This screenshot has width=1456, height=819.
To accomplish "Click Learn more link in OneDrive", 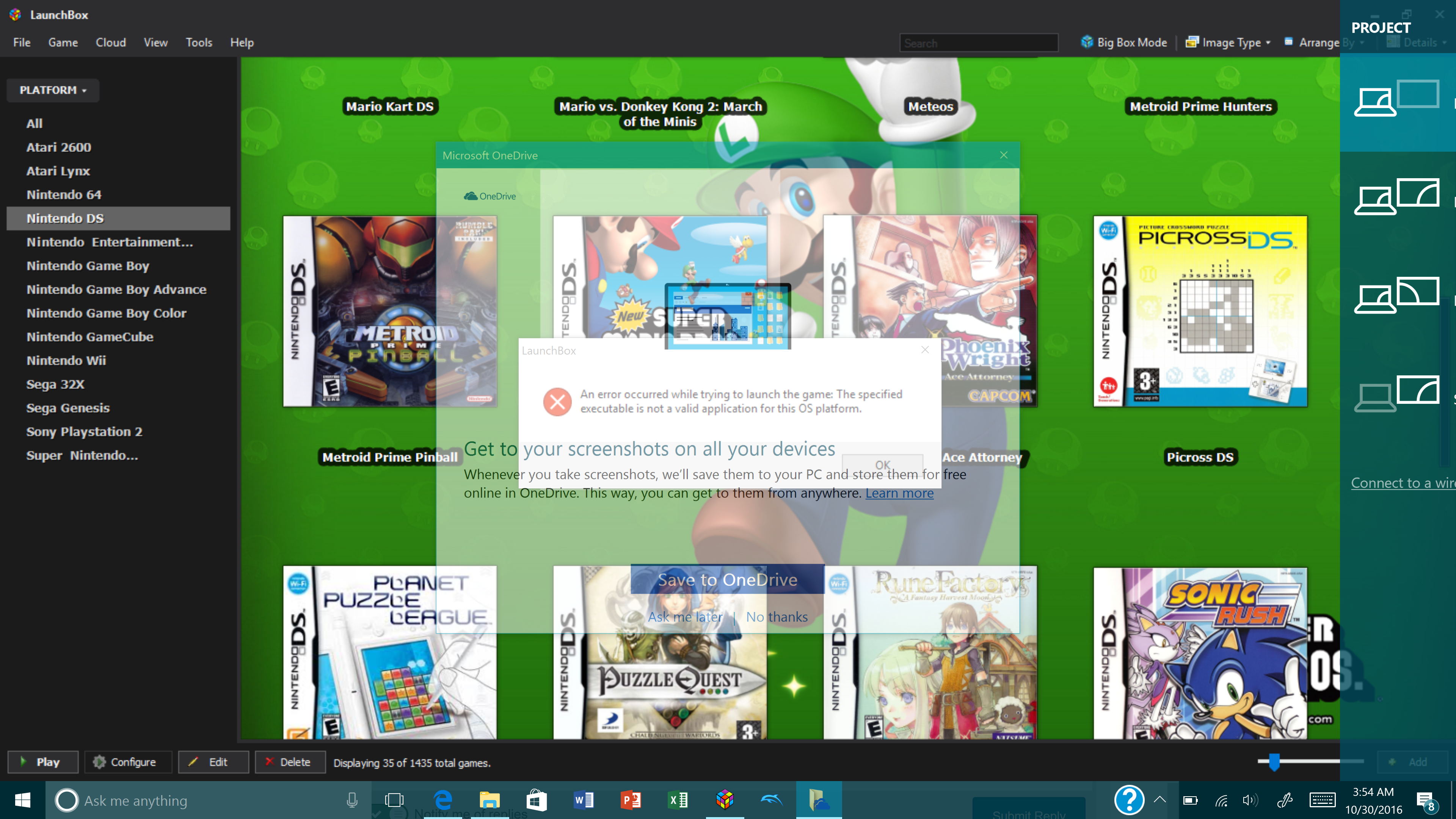I will pyautogui.click(x=899, y=493).
